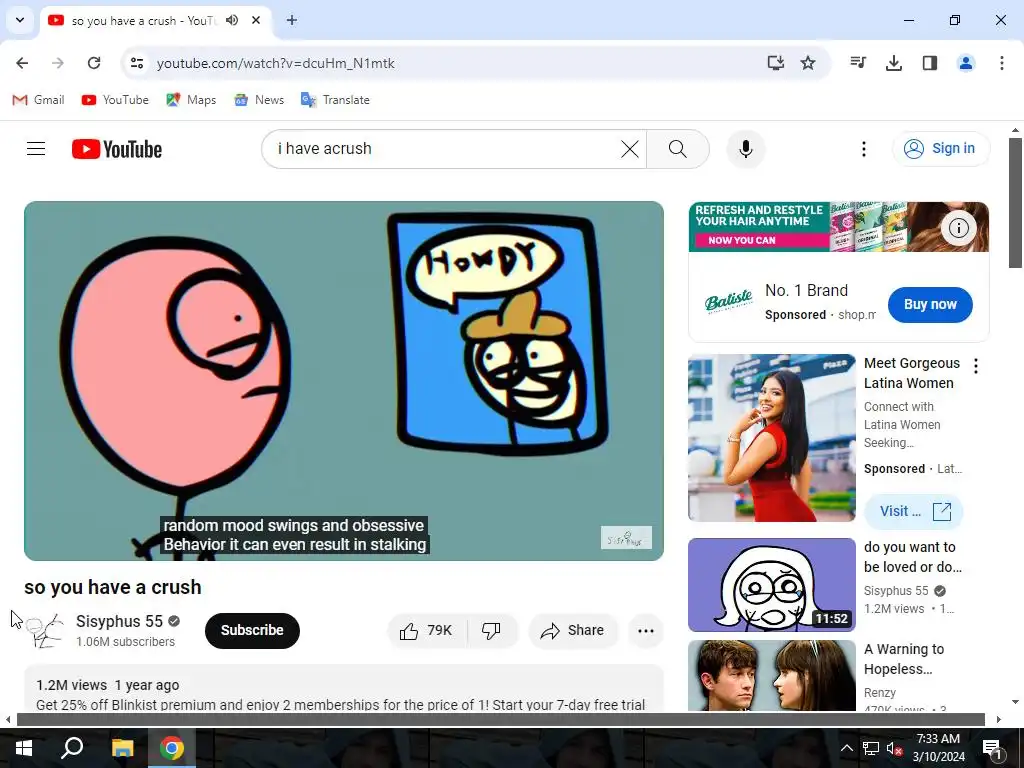Mute tab via speaker icon on tab

232,20
